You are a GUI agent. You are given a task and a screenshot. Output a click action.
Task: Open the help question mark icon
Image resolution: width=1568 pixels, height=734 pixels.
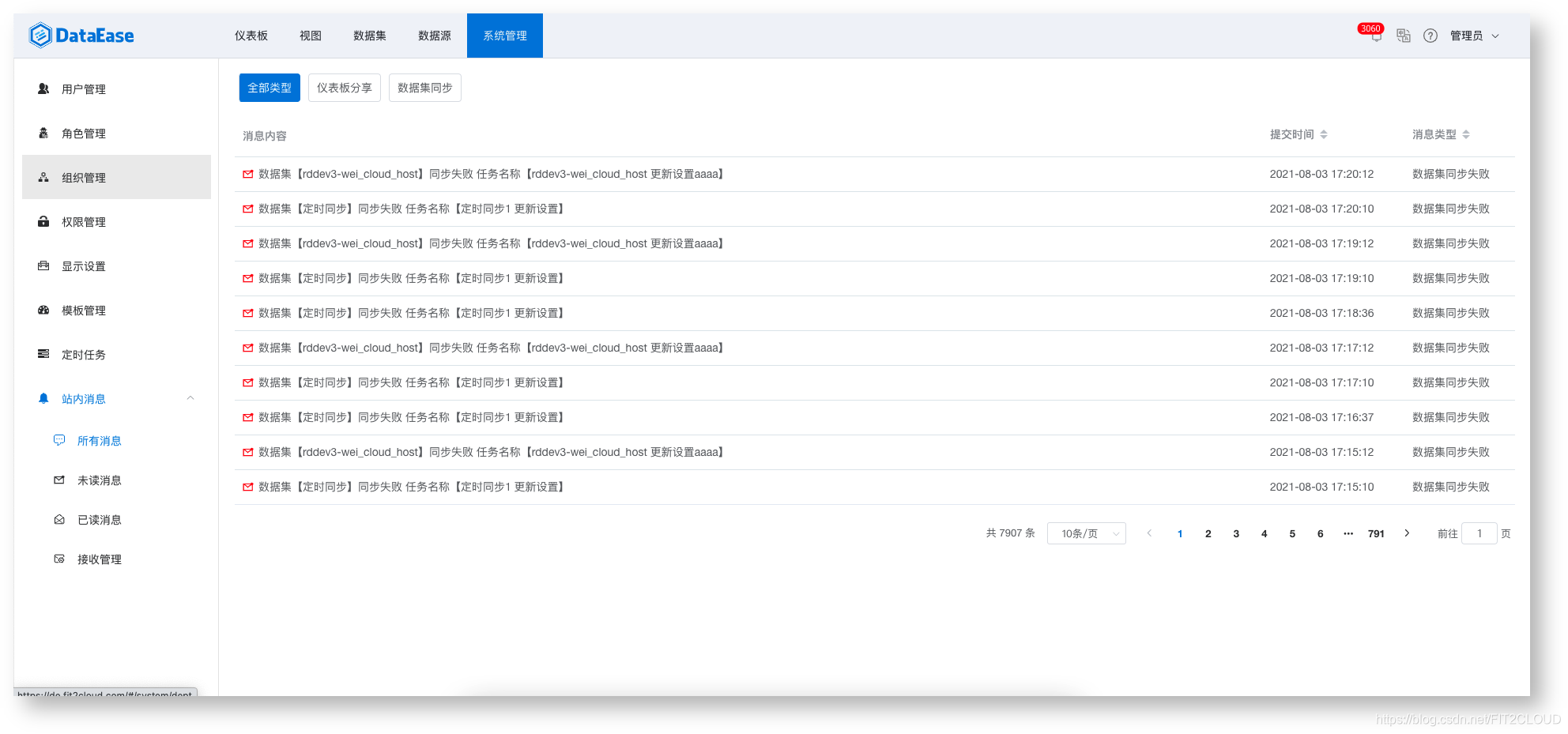(x=1430, y=36)
